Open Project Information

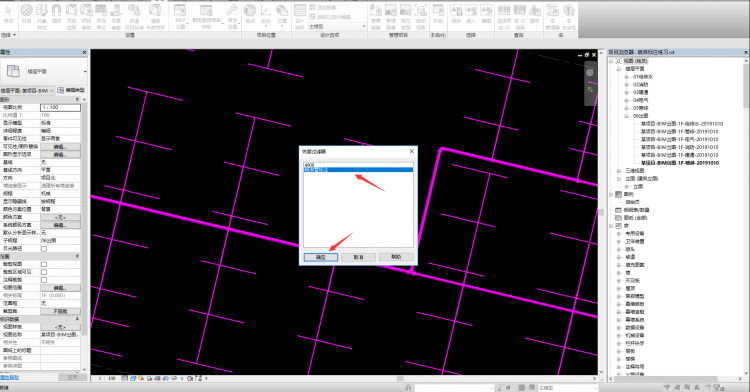(71, 16)
